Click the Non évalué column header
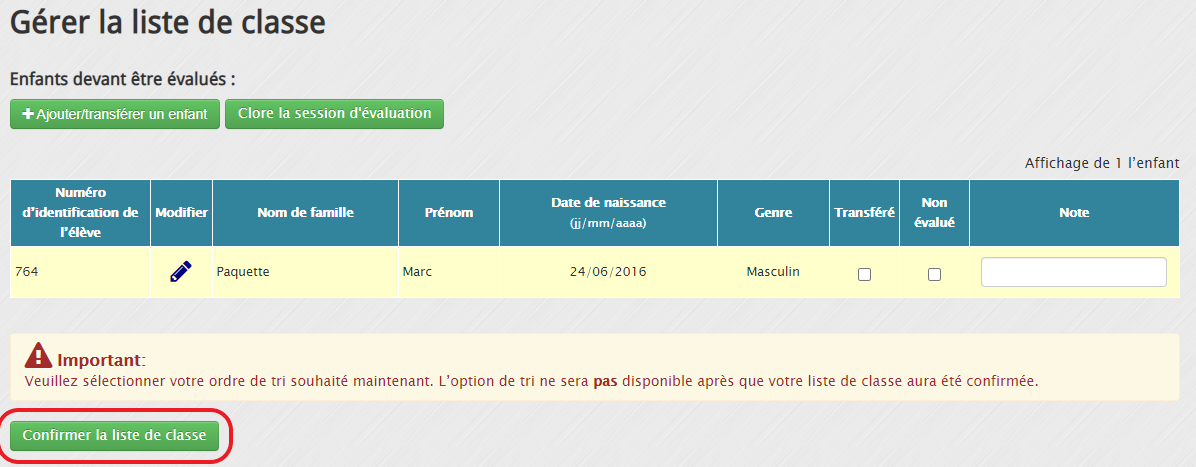Viewport: 1196px width, 467px height. [934, 213]
